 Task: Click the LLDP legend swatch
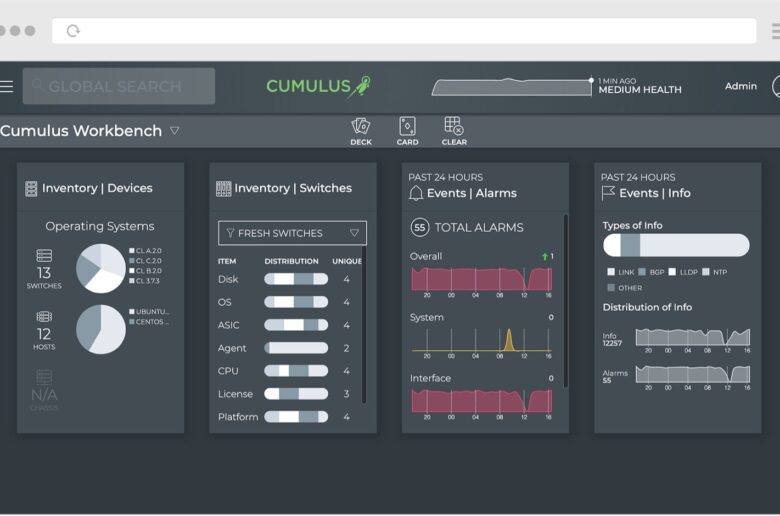point(672,272)
